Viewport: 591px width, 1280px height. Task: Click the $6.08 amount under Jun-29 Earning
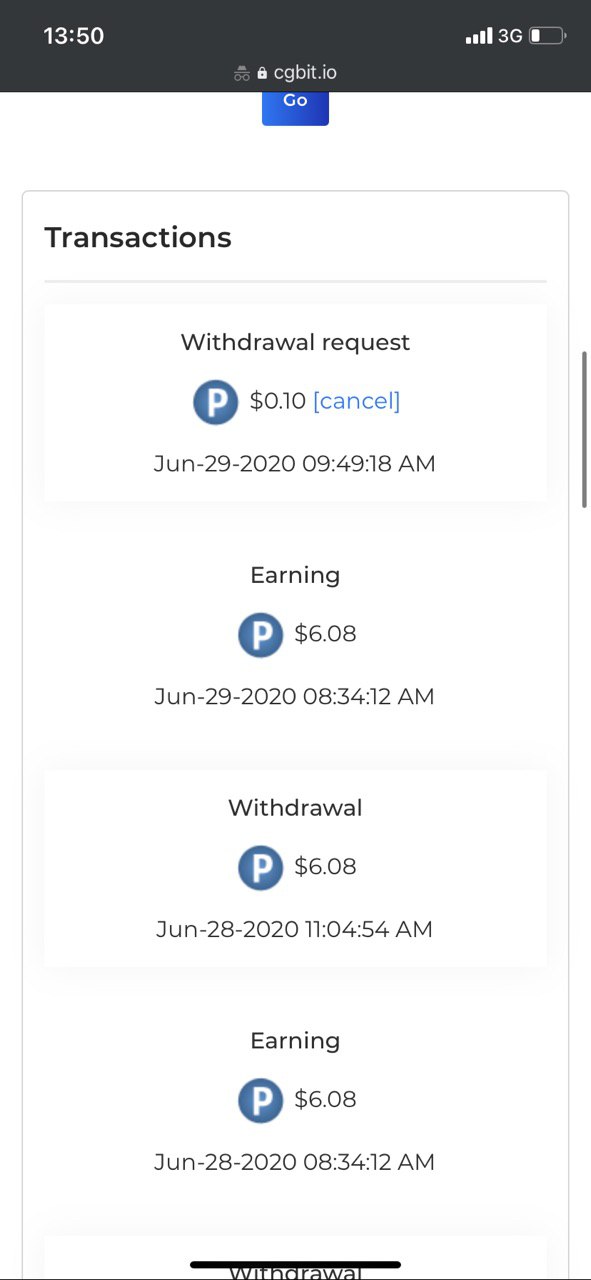(325, 634)
